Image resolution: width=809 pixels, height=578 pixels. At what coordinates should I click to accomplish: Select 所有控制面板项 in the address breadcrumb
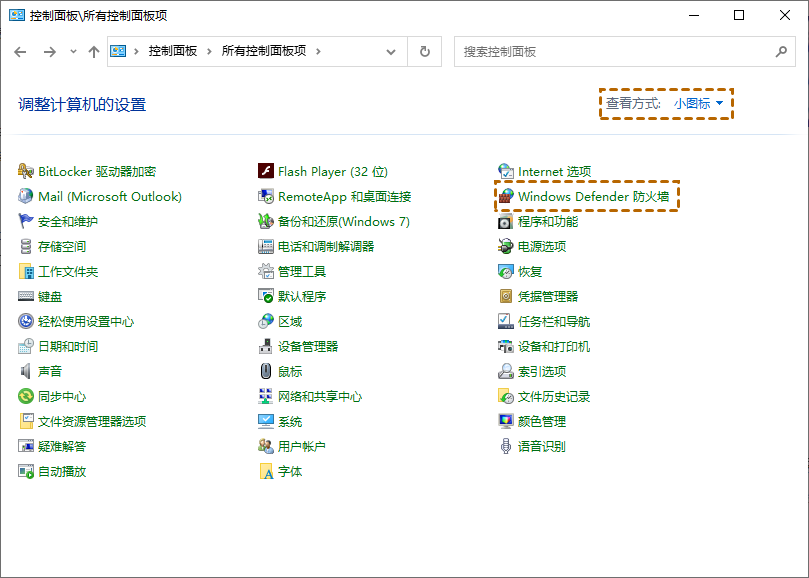264,51
